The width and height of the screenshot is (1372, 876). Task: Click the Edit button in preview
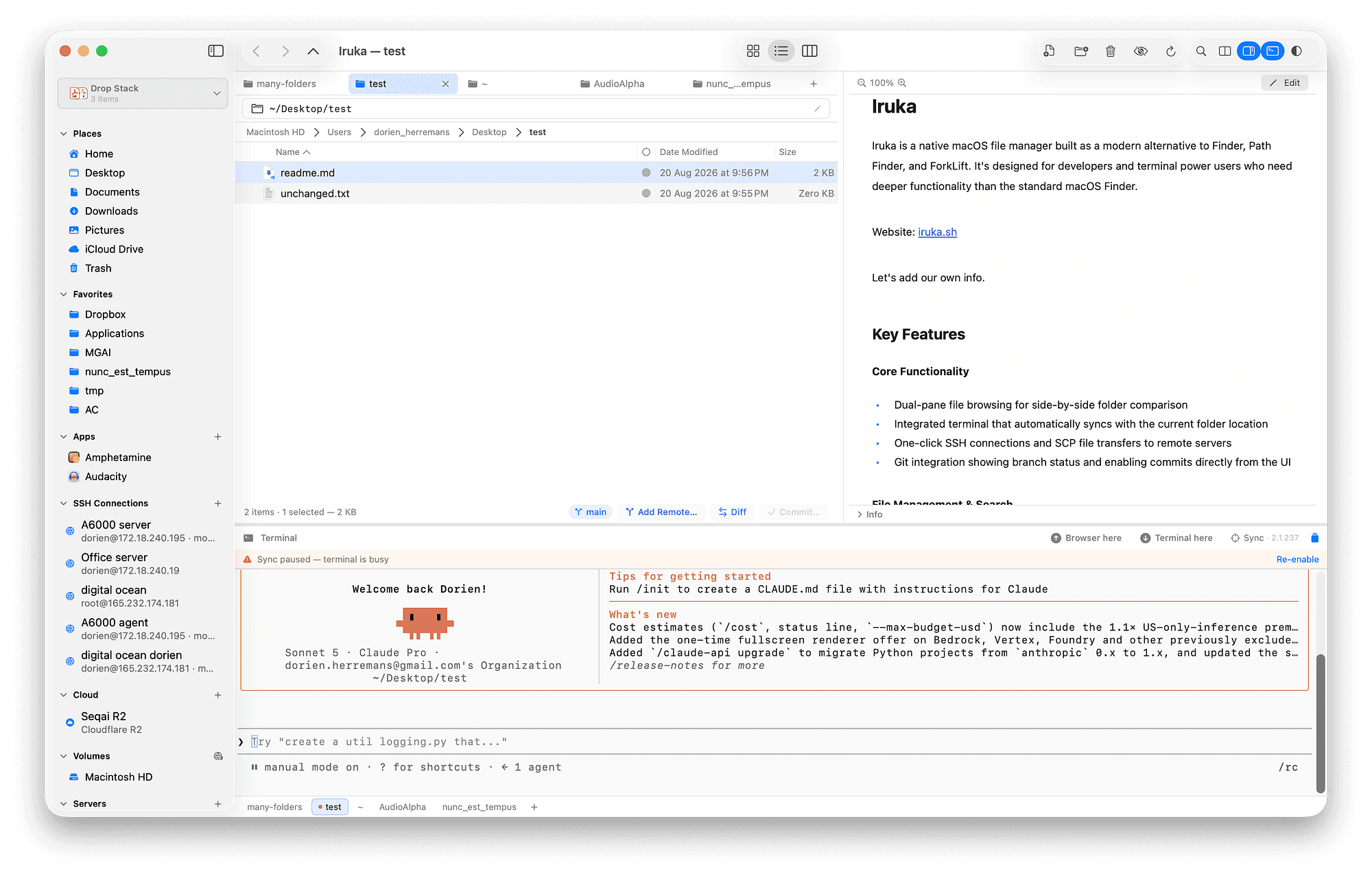pos(1285,83)
